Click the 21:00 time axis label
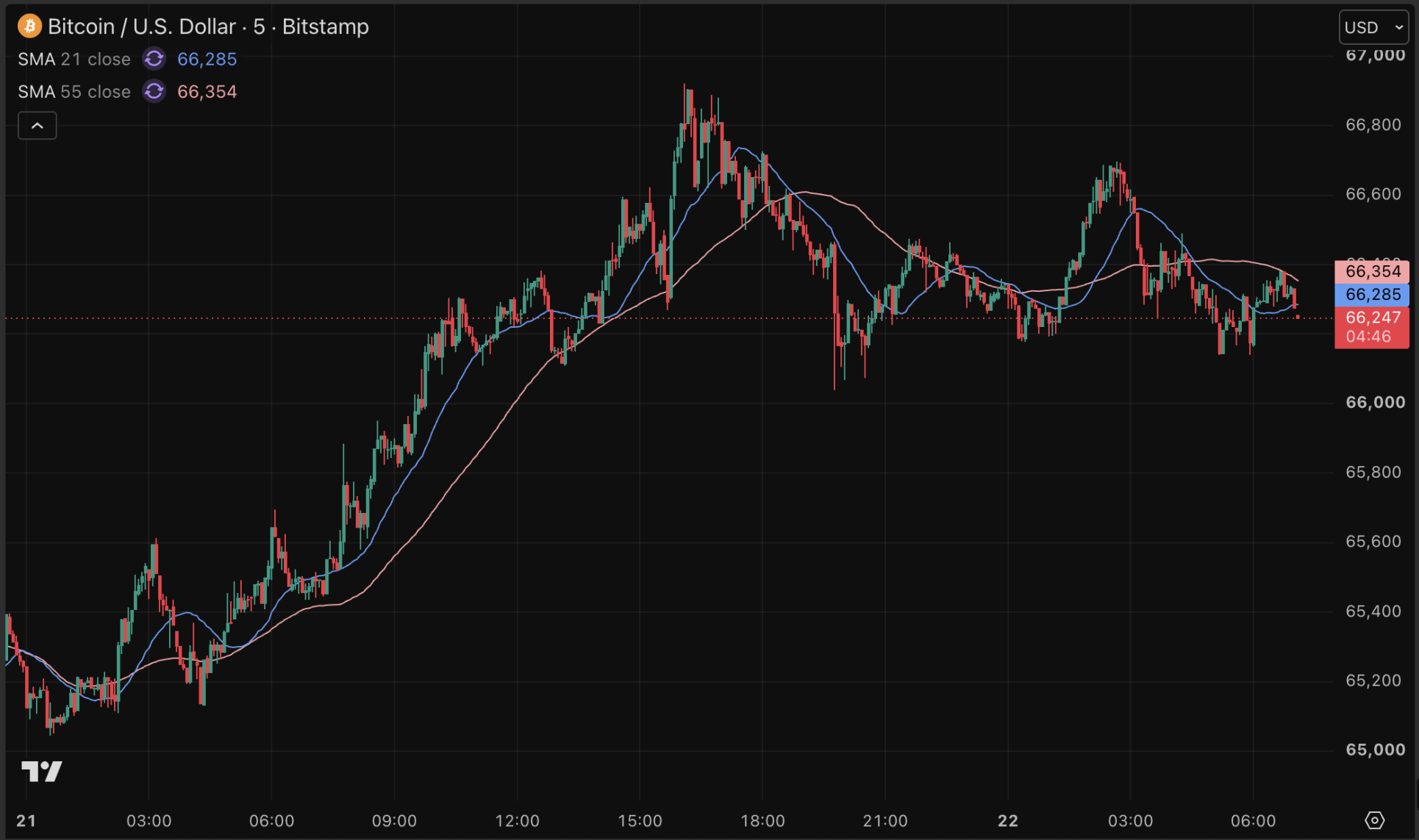This screenshot has height=840, width=1419. point(885,821)
